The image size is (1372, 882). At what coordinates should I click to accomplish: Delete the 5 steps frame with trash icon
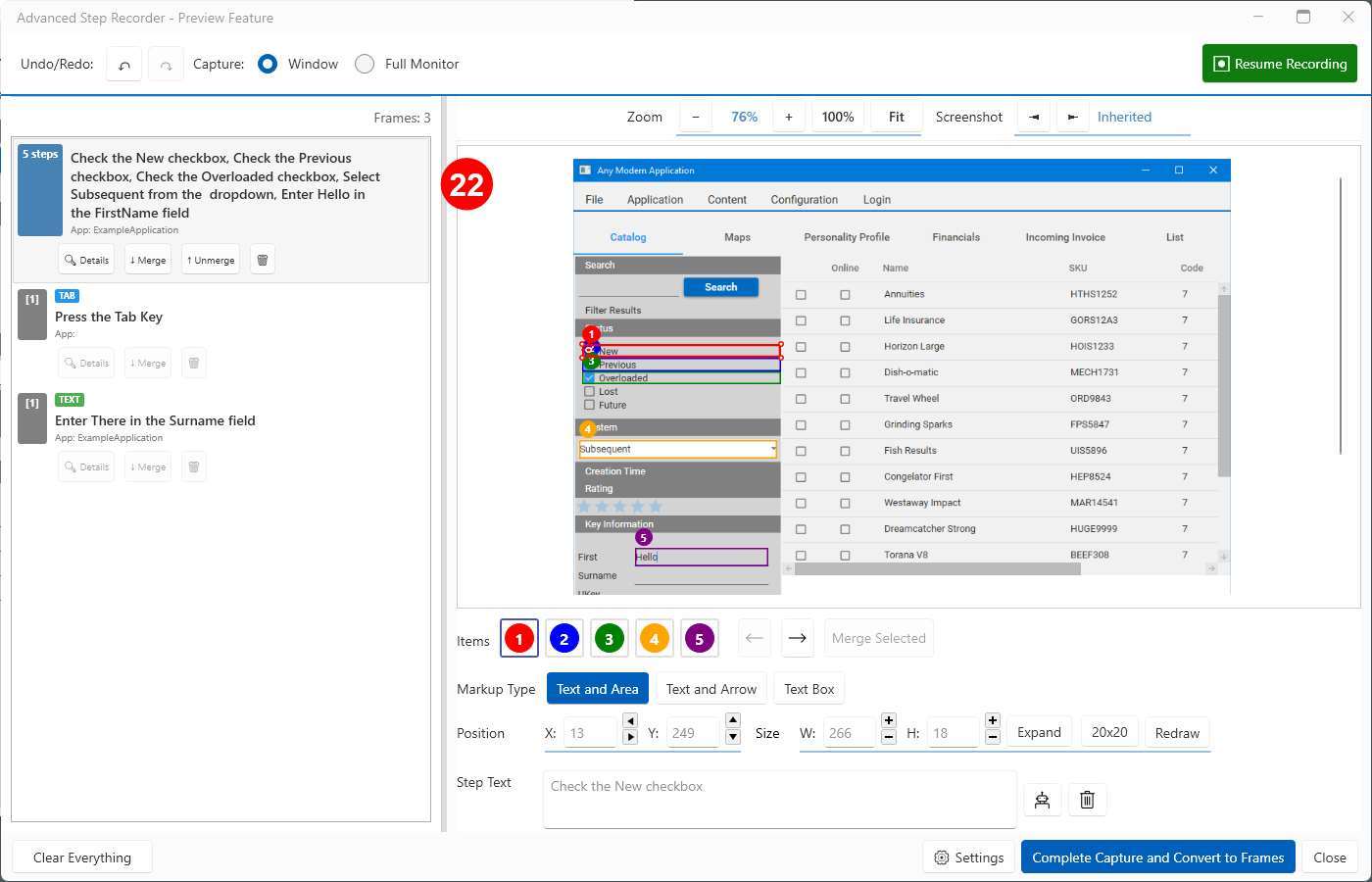263,260
